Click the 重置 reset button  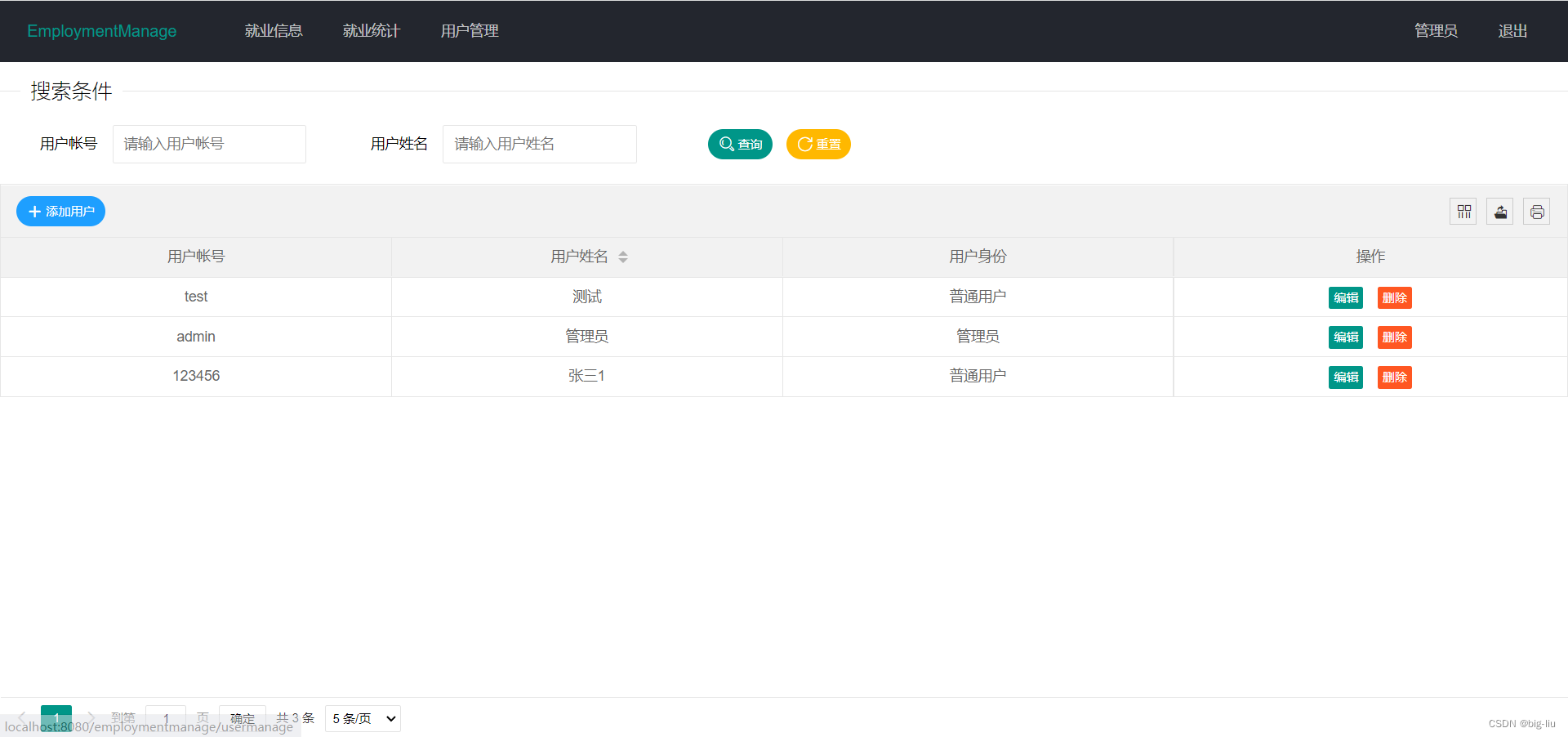tap(818, 145)
